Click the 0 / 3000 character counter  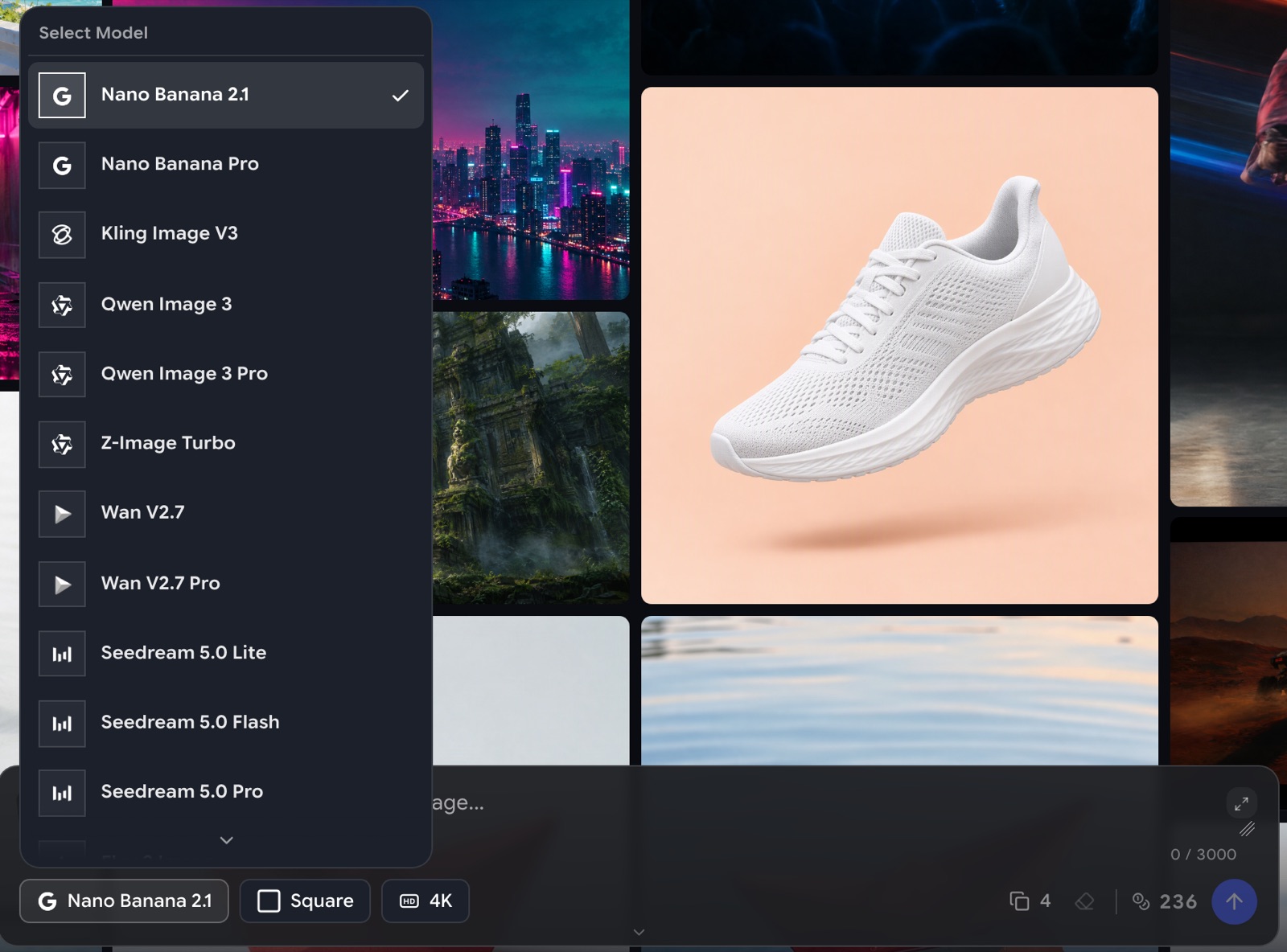(x=1203, y=855)
